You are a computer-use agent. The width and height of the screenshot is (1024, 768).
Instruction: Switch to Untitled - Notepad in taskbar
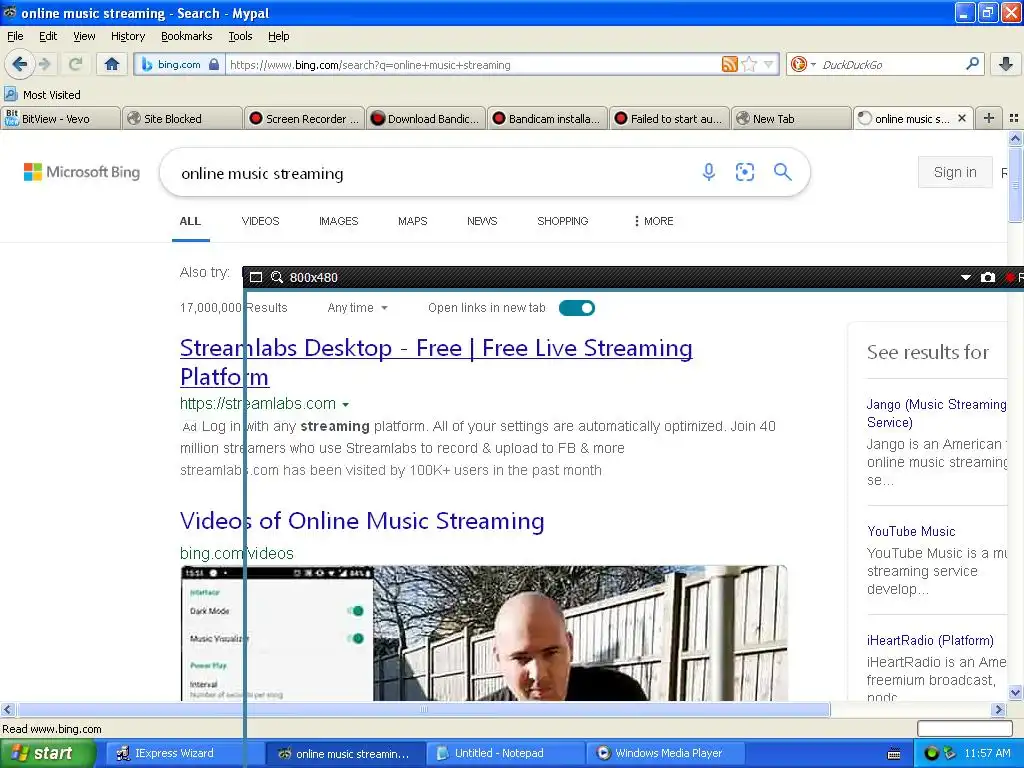click(505, 753)
